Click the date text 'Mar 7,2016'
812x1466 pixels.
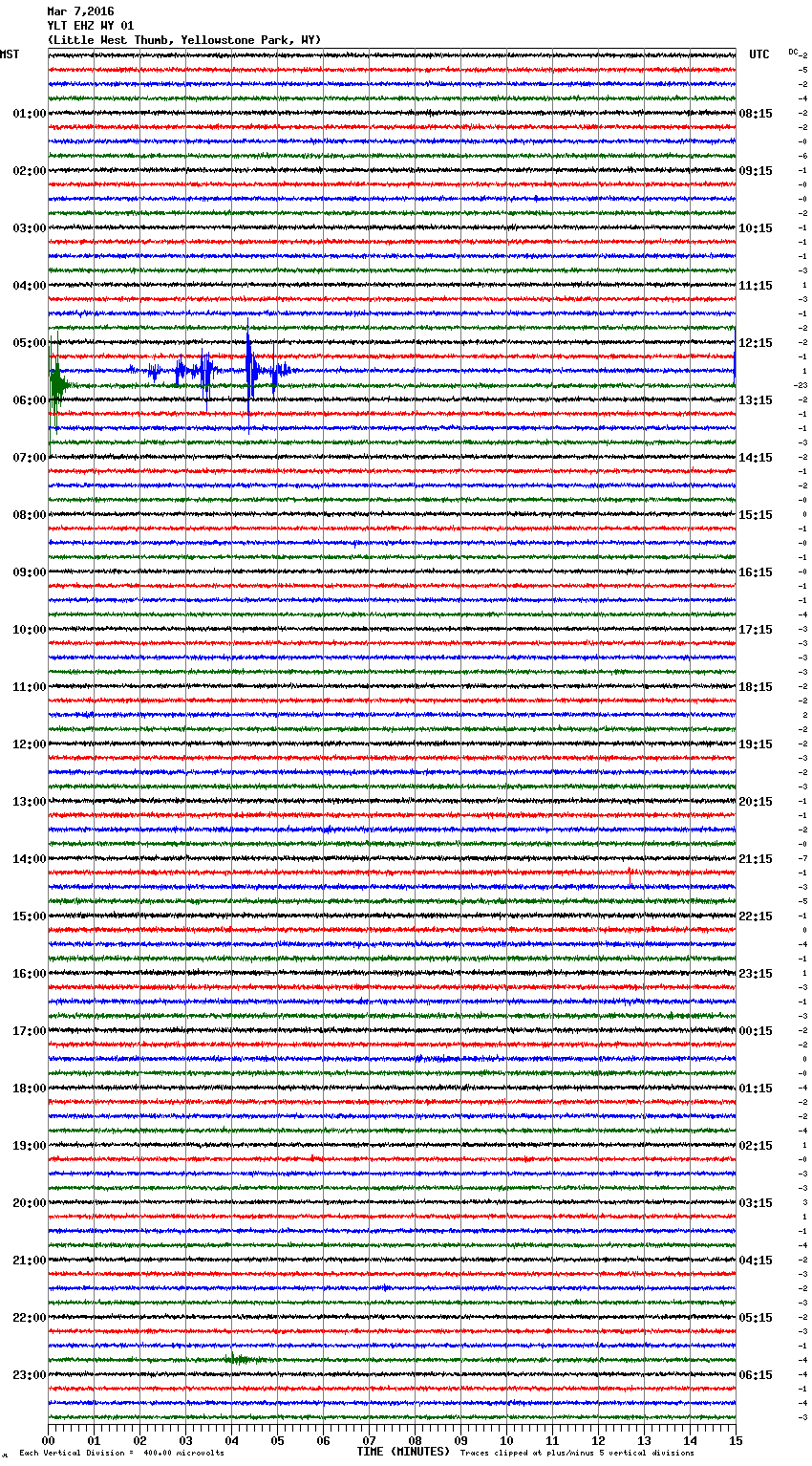(x=80, y=11)
